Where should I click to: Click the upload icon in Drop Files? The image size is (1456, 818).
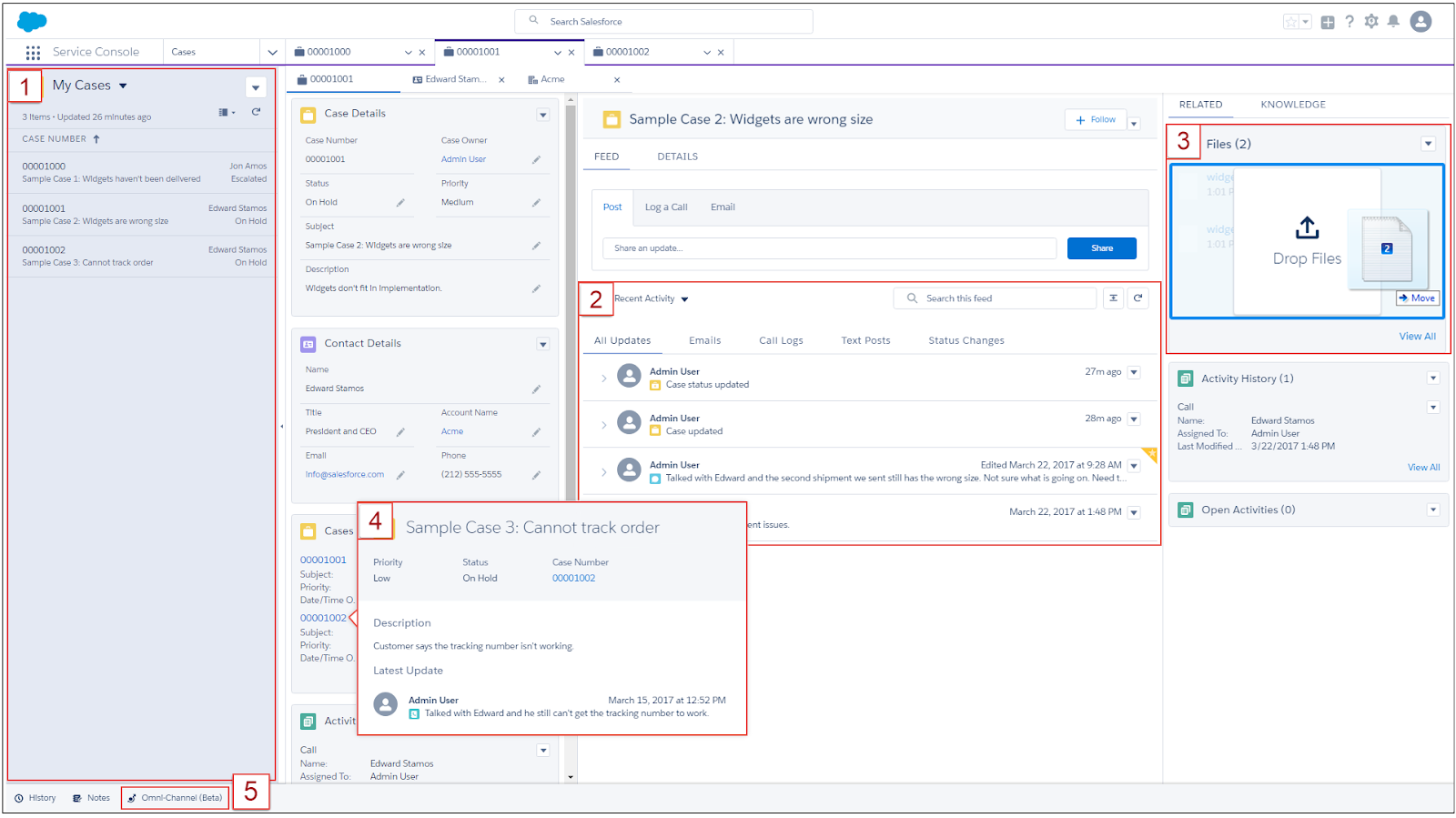pyautogui.click(x=1308, y=227)
